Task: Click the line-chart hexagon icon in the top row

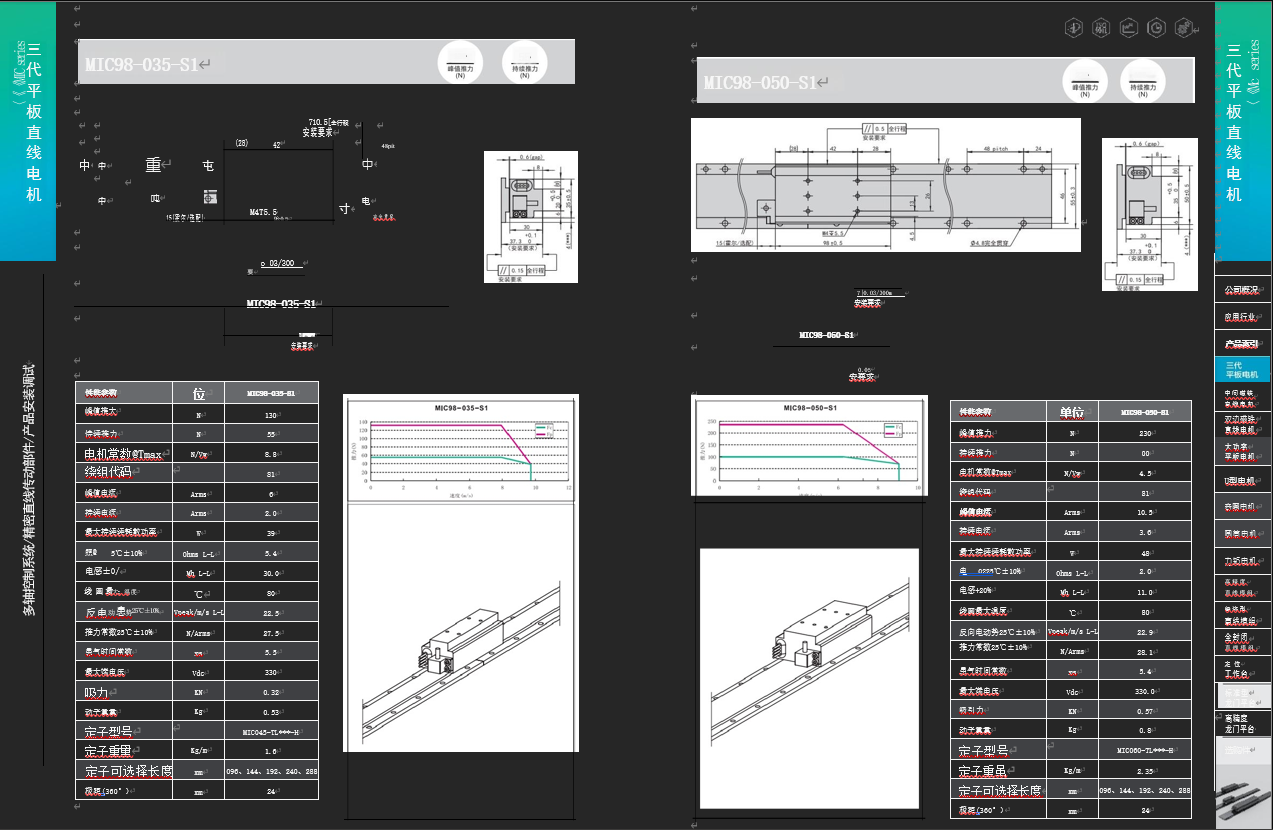Action: tap(1129, 28)
